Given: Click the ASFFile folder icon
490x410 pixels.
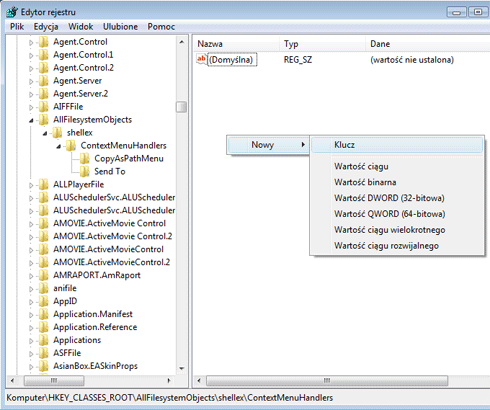Looking at the screenshot, I should [43, 353].
